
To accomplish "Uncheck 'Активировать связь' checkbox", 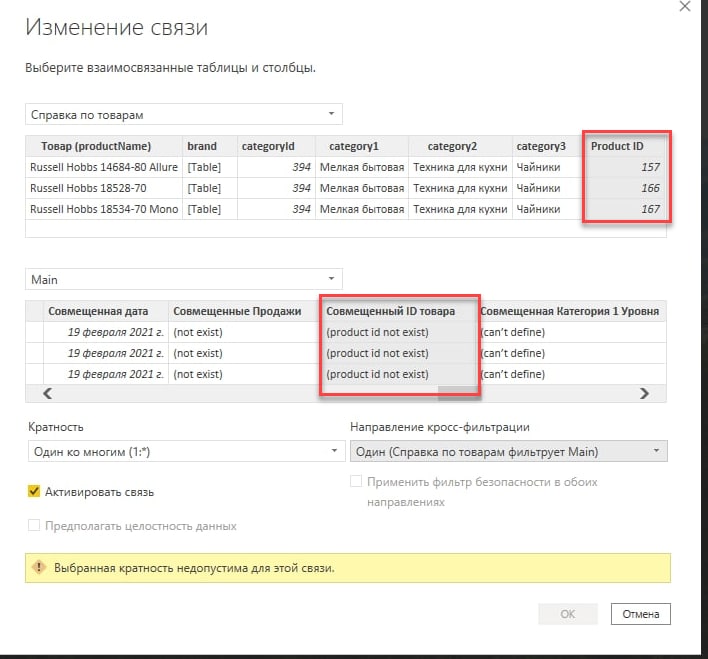I will click(x=34, y=491).
